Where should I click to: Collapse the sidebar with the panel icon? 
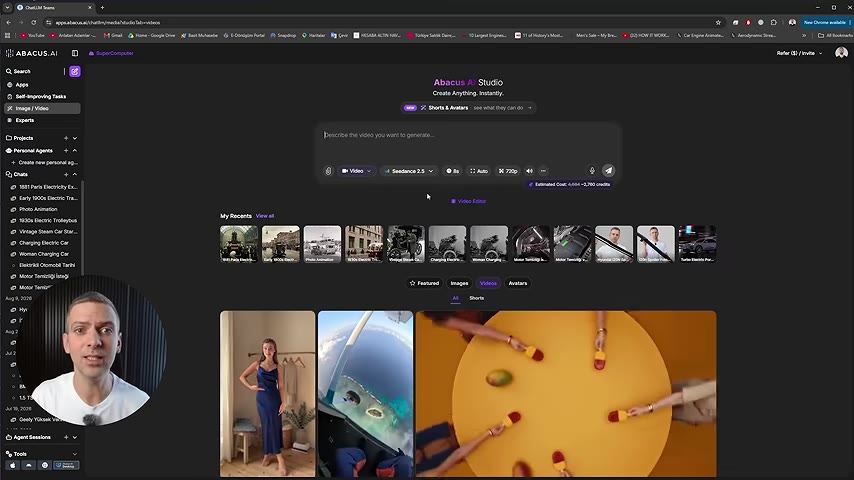point(75,53)
